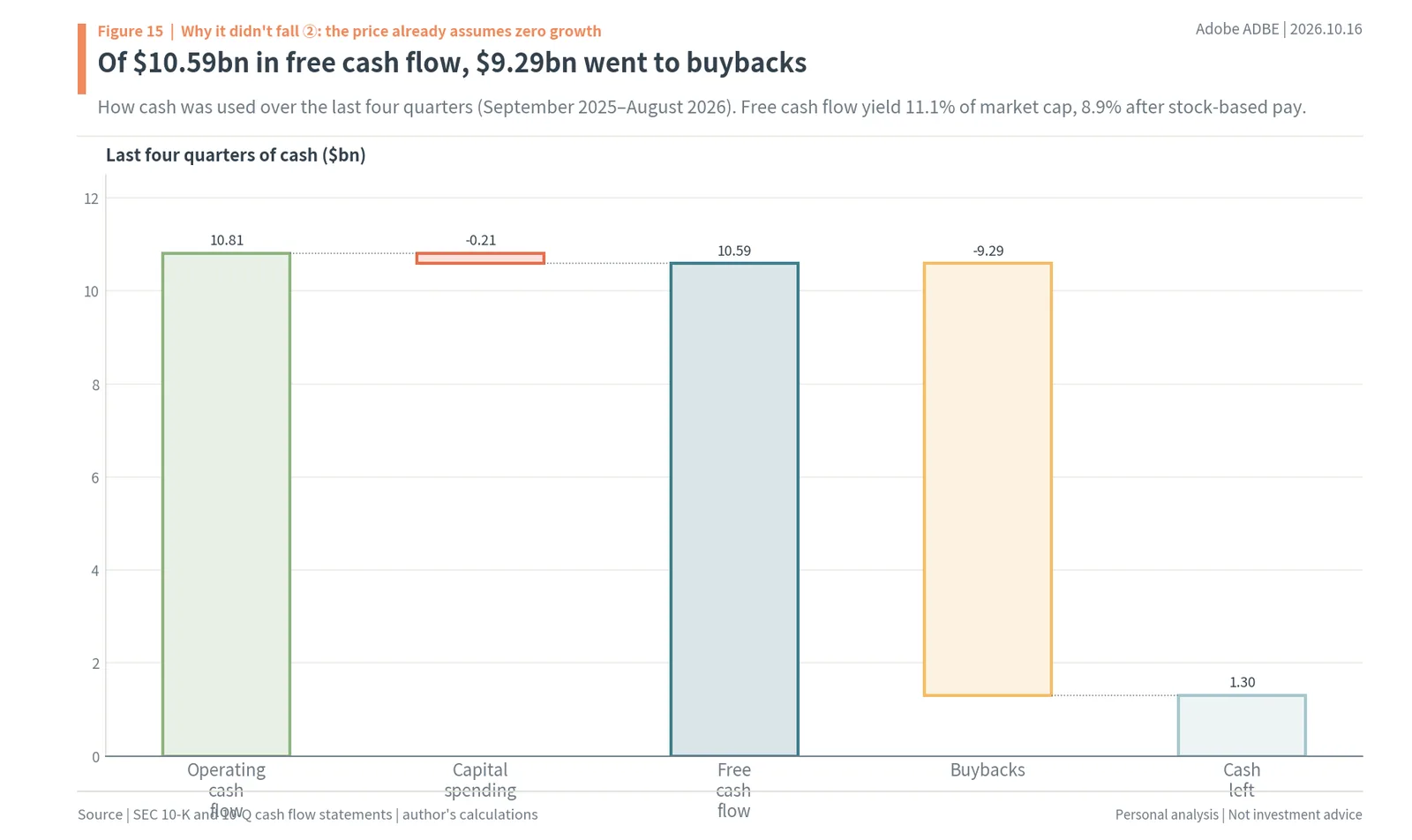Select the 10.59 bar value label

(734, 251)
